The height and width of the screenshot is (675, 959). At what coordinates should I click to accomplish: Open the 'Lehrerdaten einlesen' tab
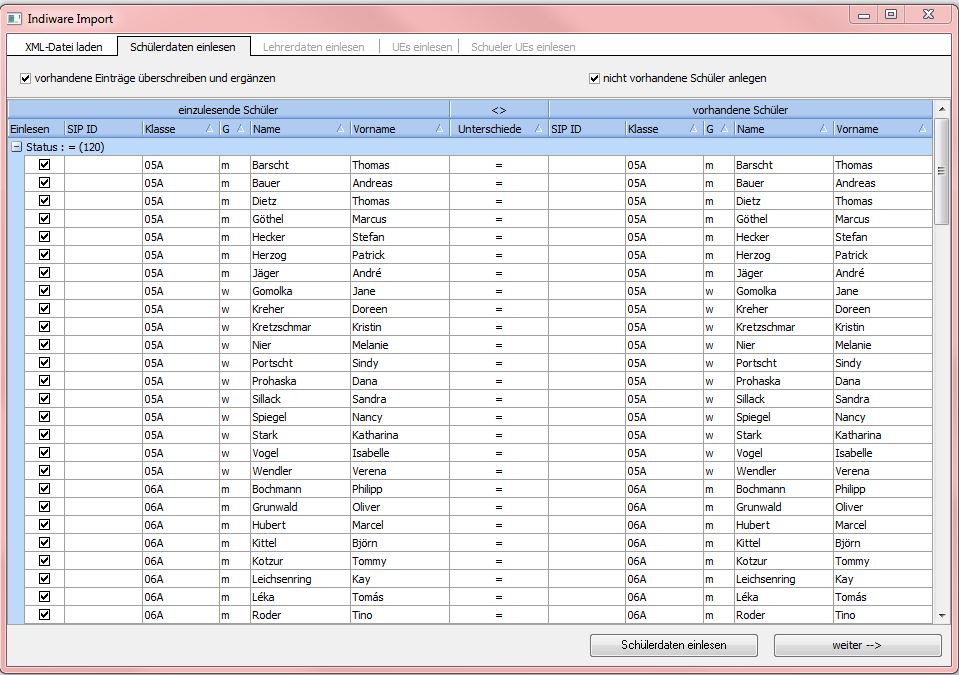tap(314, 47)
